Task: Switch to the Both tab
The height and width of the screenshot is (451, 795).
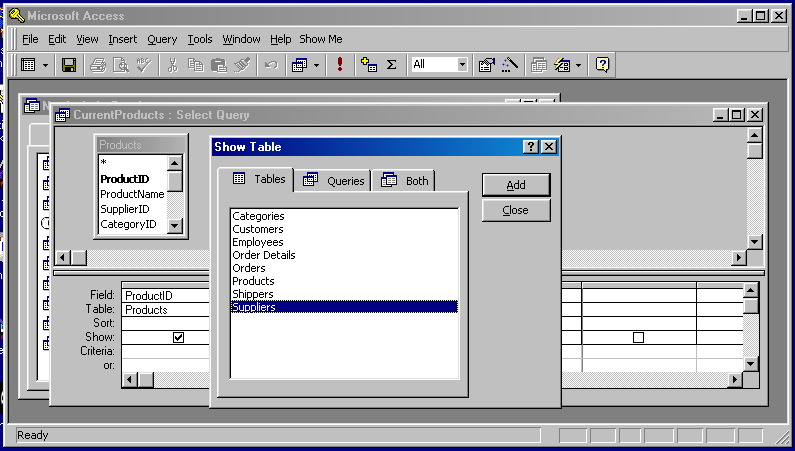Action: point(406,181)
